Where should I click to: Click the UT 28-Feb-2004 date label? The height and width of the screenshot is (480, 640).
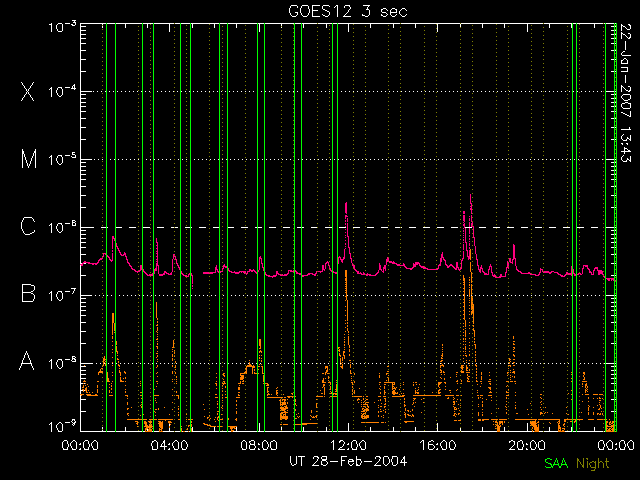pyautogui.click(x=348, y=462)
